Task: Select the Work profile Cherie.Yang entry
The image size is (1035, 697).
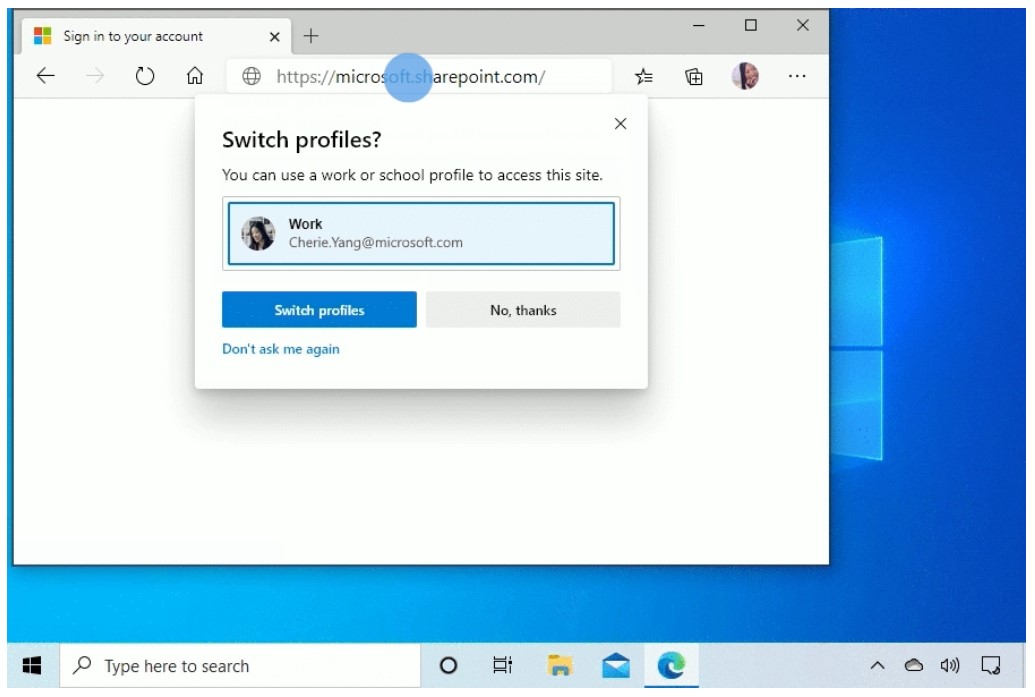Action: coord(421,233)
